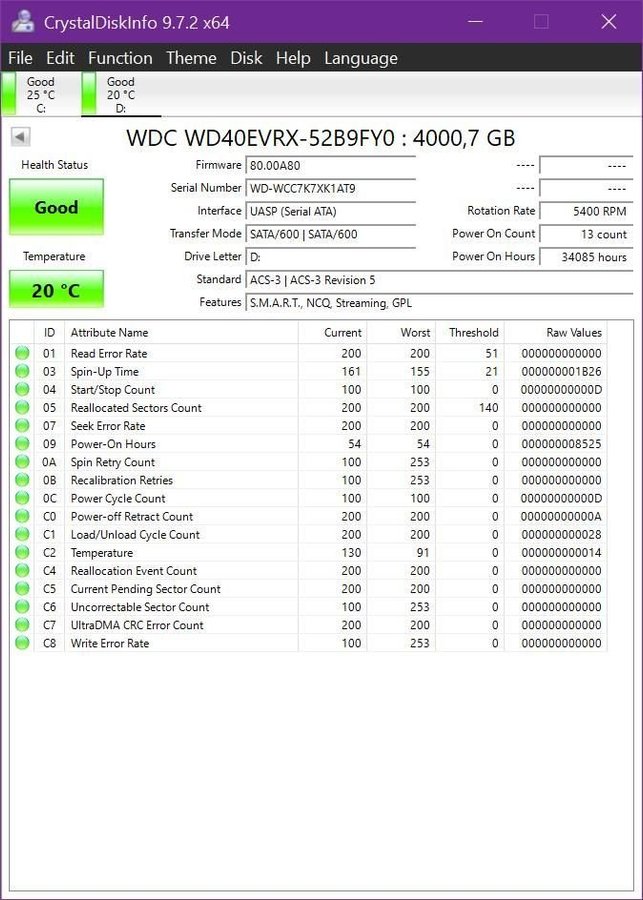Open the Function menu
643x900 pixels.
coord(120,58)
